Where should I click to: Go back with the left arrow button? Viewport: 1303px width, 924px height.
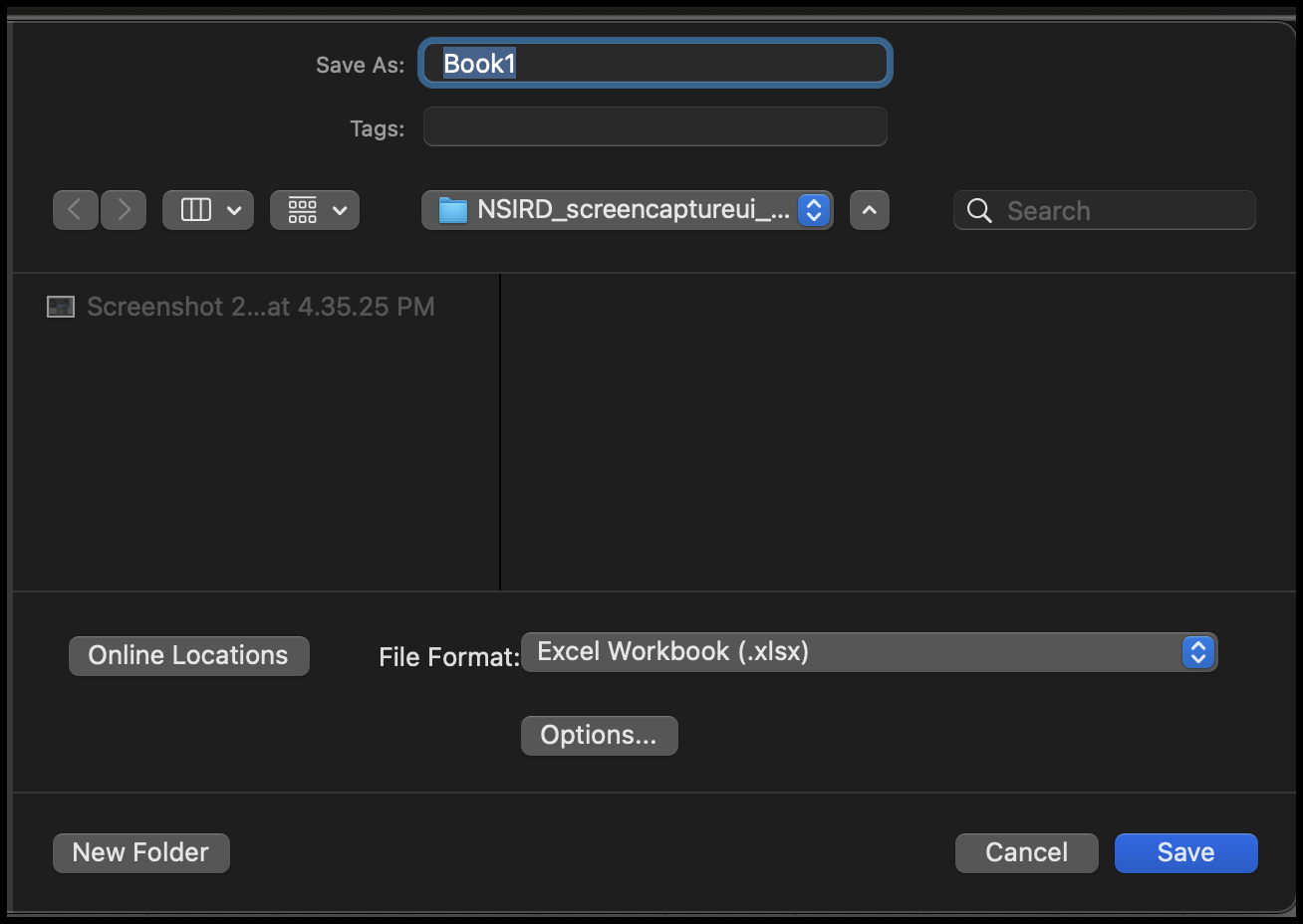coord(76,210)
